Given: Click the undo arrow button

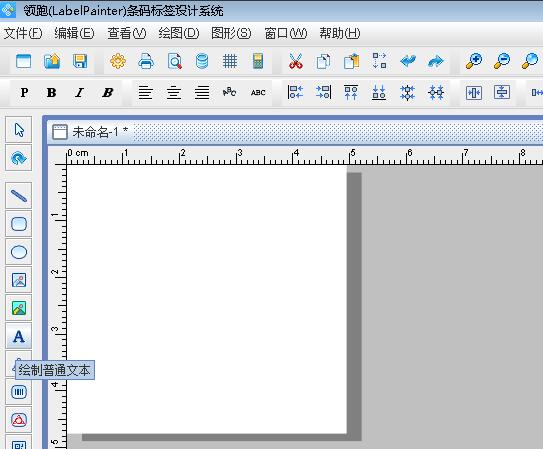Looking at the screenshot, I should [408, 62].
